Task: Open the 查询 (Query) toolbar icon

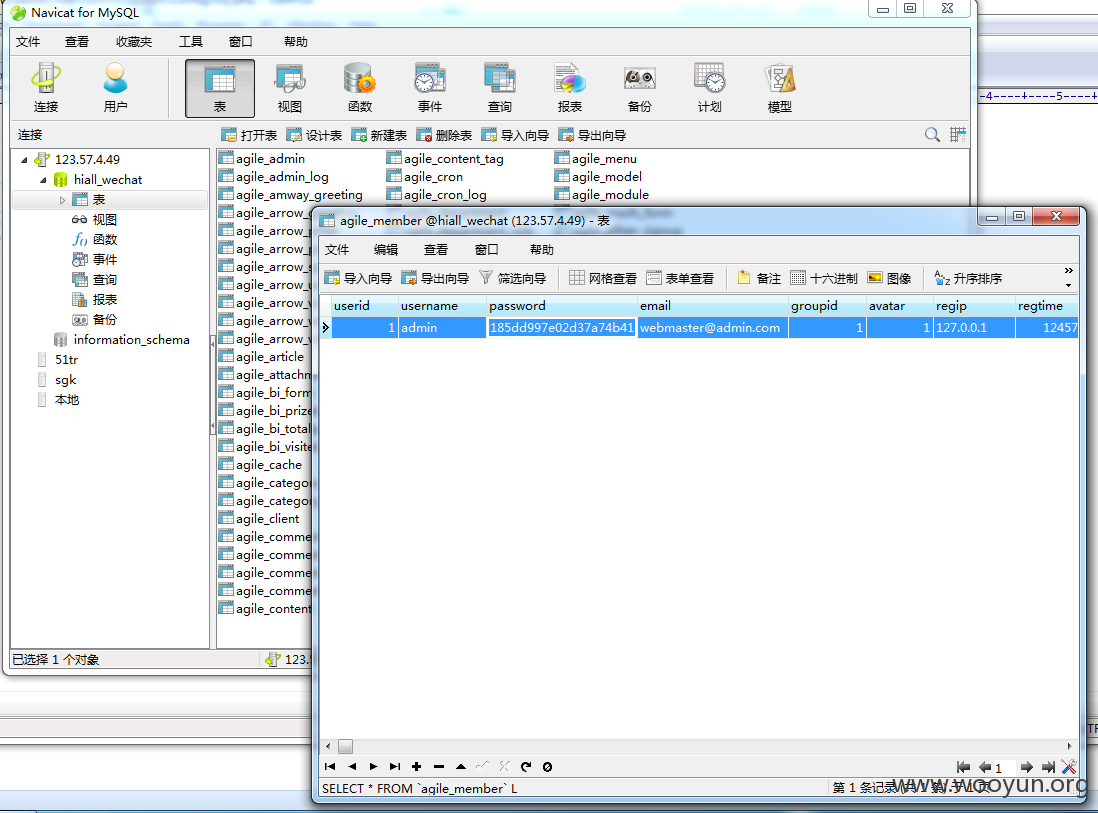Action: point(500,88)
